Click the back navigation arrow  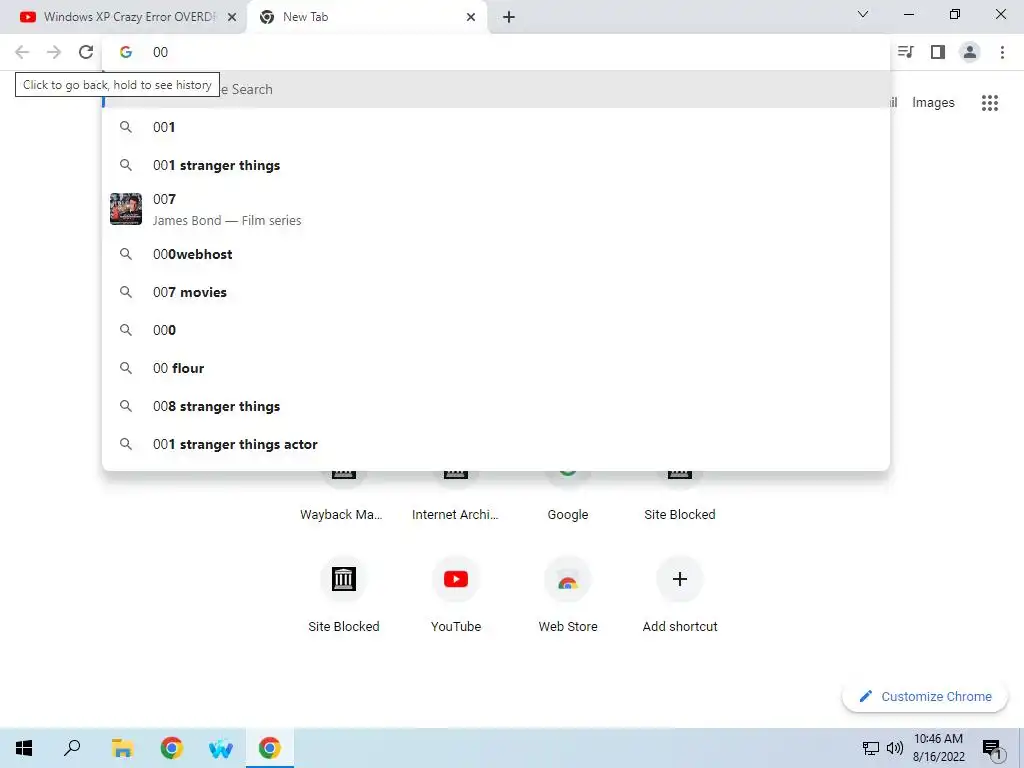click(x=22, y=52)
